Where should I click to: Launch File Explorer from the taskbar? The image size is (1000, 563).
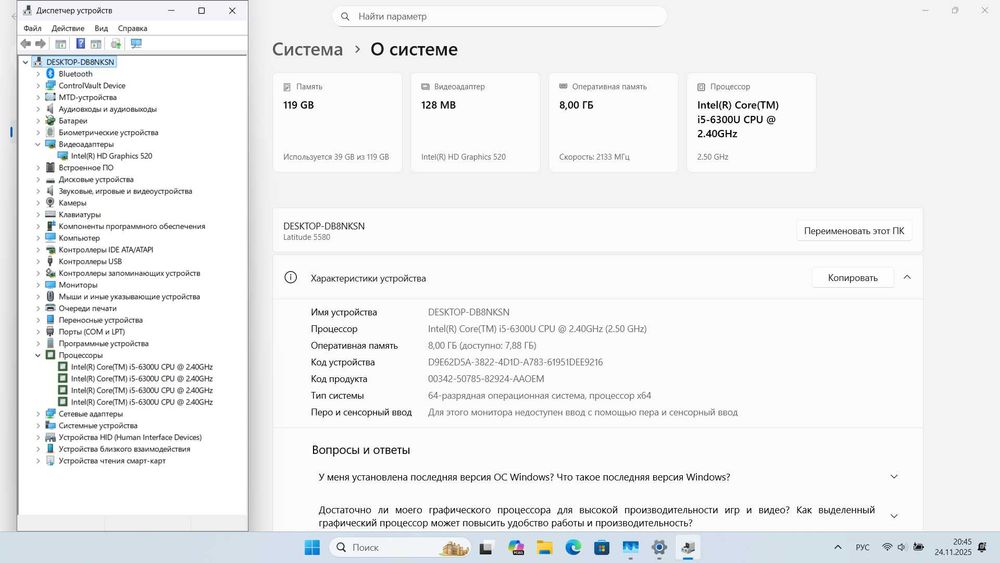tap(544, 547)
